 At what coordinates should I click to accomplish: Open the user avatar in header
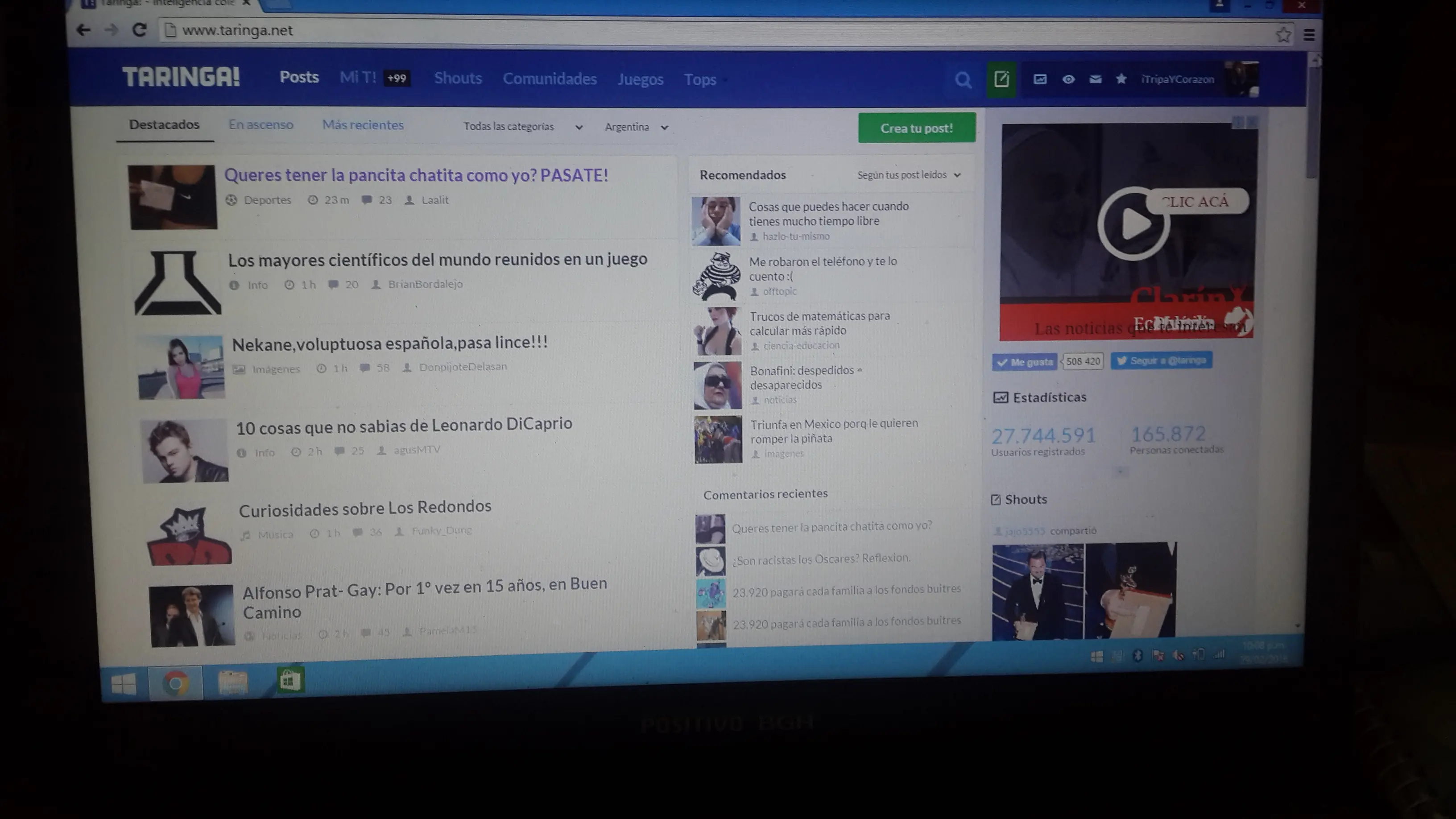(1241, 79)
